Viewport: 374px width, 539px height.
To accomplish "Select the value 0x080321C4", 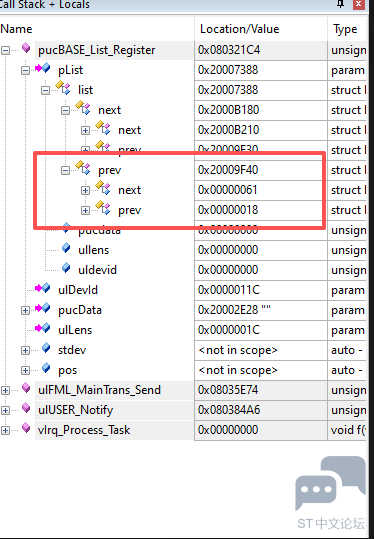I will [229, 51].
